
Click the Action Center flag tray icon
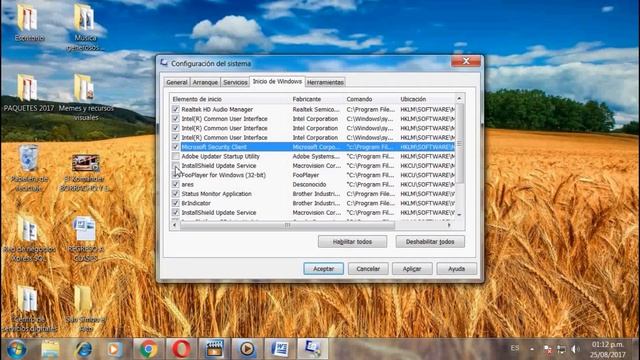pyautogui.click(x=547, y=349)
